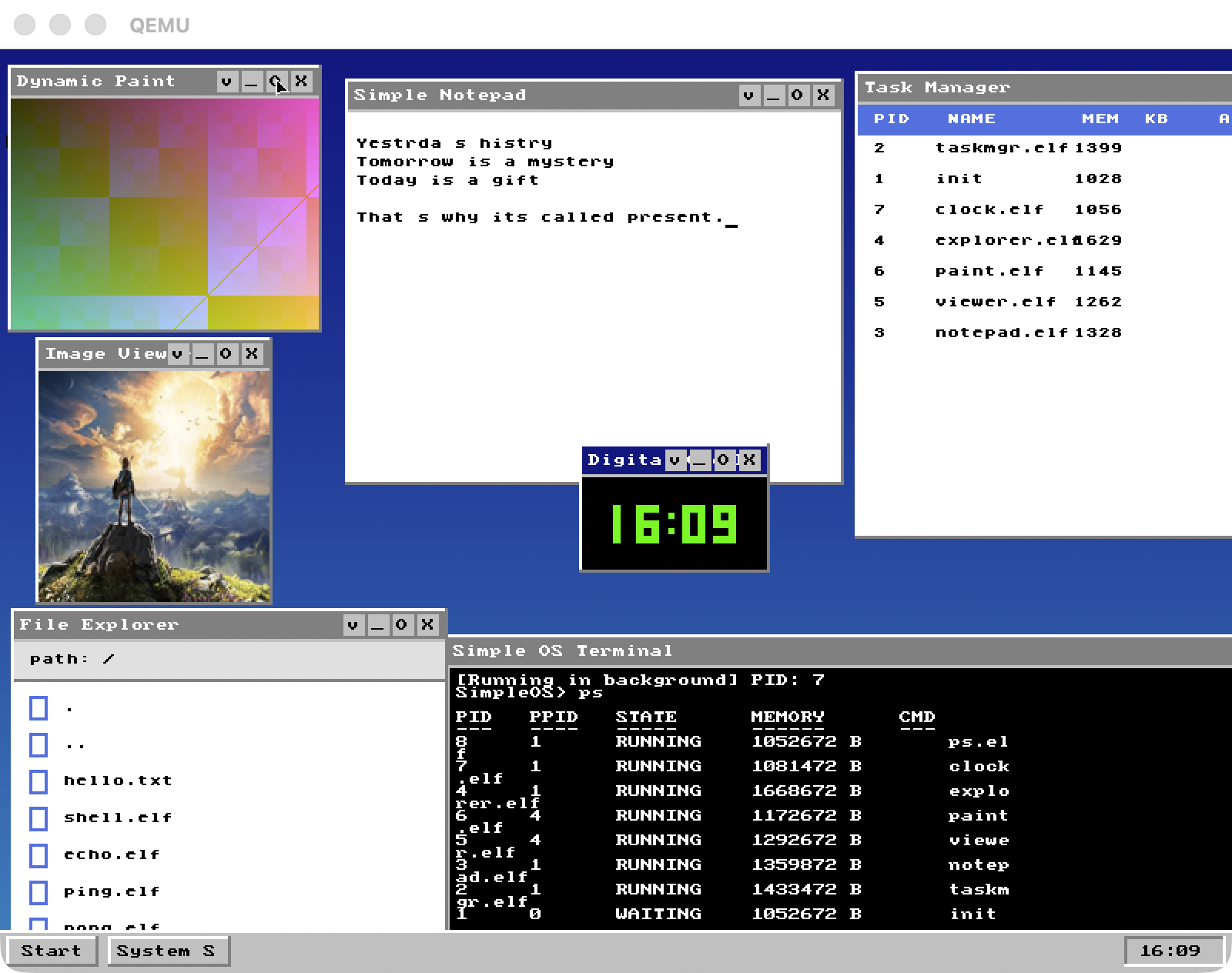Minimize the Dynamic Paint window

tap(251, 82)
